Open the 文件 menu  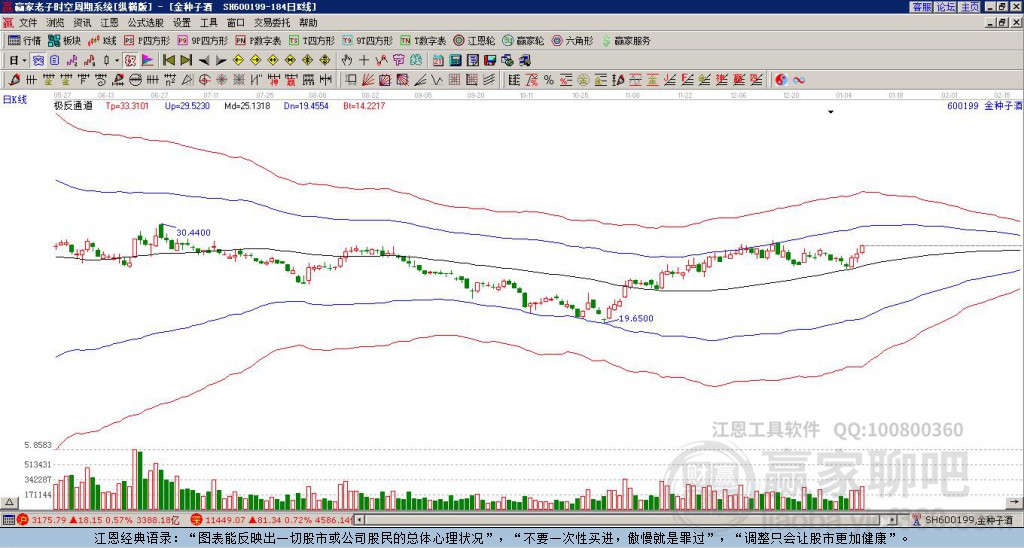pyautogui.click(x=28, y=23)
